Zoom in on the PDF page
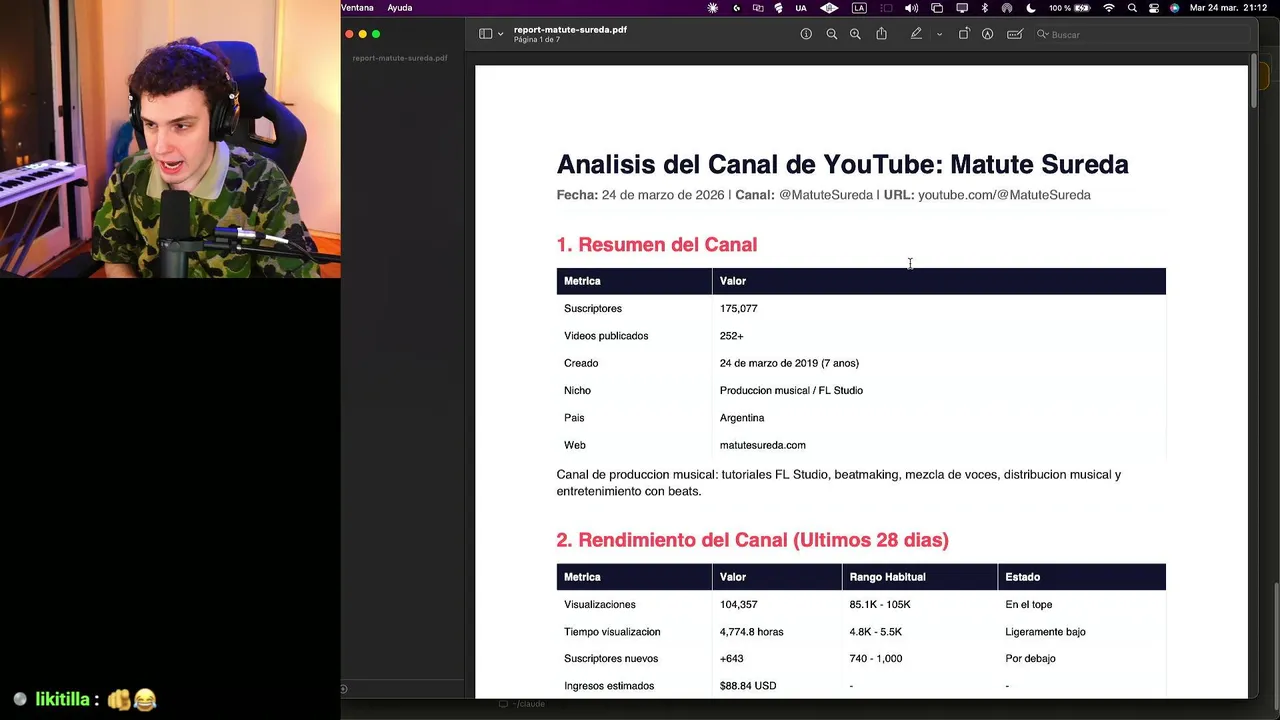The height and width of the screenshot is (720, 1280). coord(855,34)
